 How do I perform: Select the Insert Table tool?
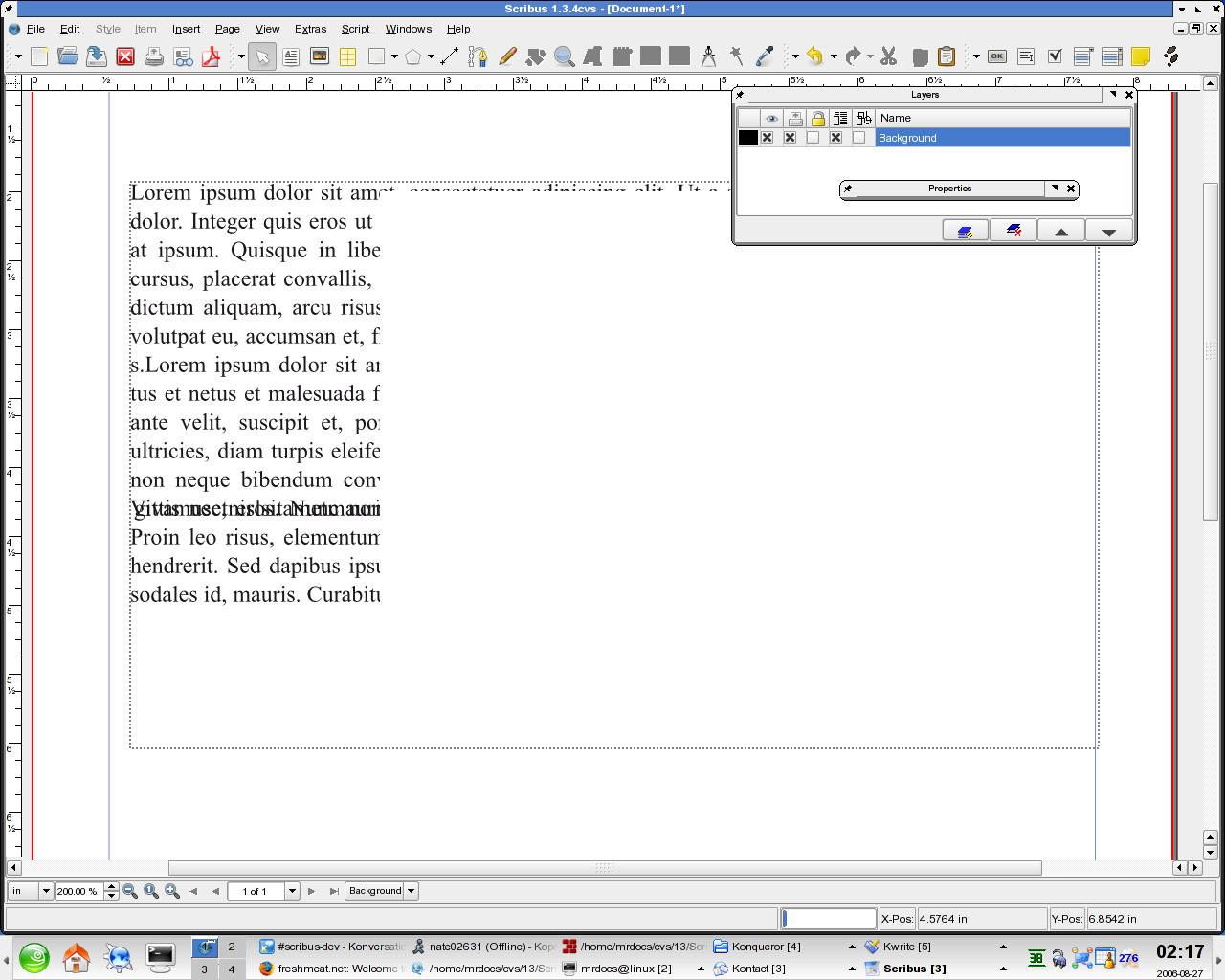click(347, 56)
